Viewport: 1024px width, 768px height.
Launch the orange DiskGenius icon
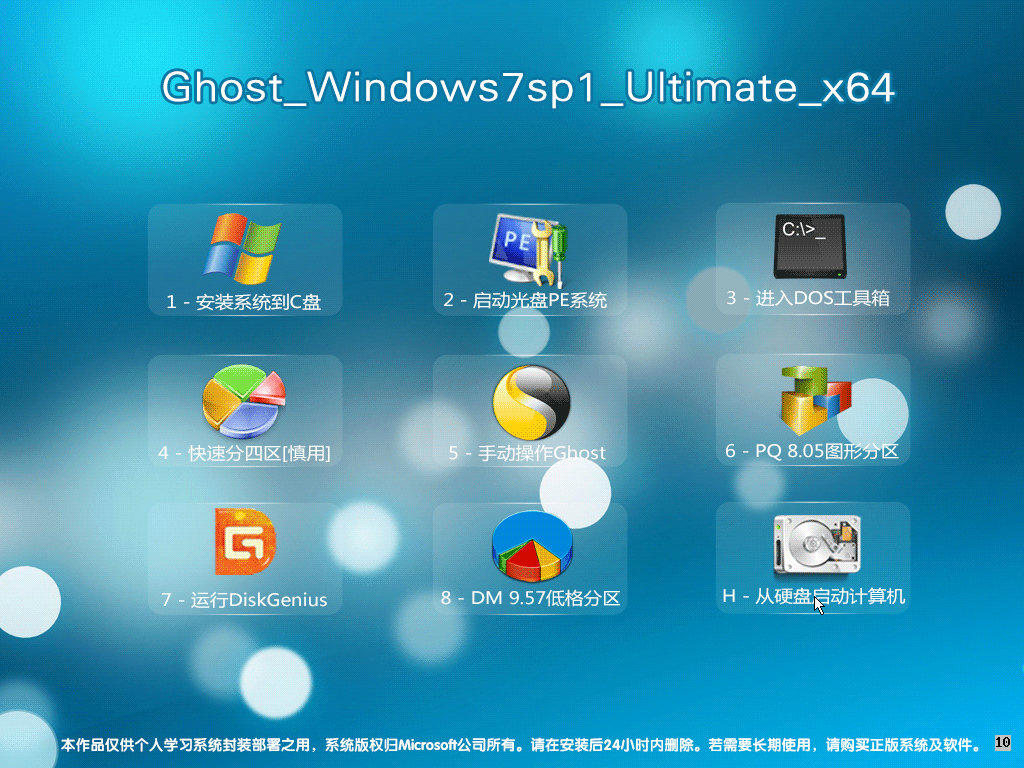pyautogui.click(x=245, y=541)
